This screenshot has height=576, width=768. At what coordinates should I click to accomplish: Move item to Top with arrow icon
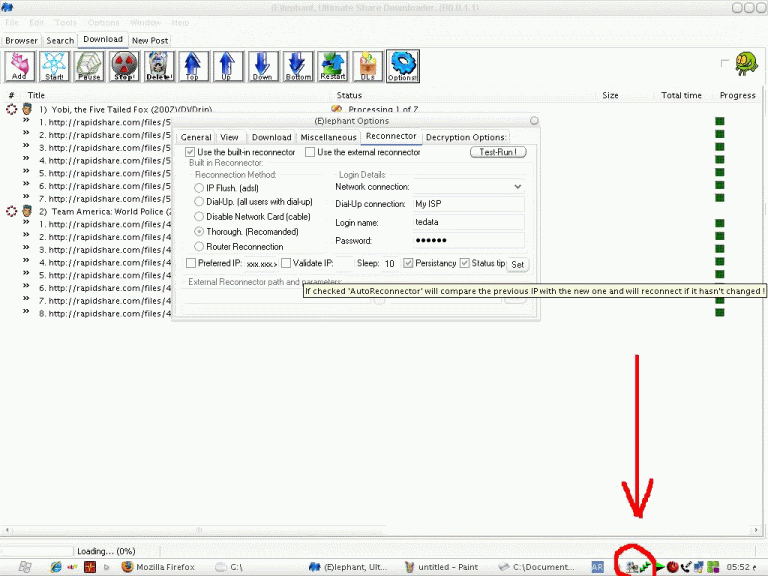(x=193, y=66)
